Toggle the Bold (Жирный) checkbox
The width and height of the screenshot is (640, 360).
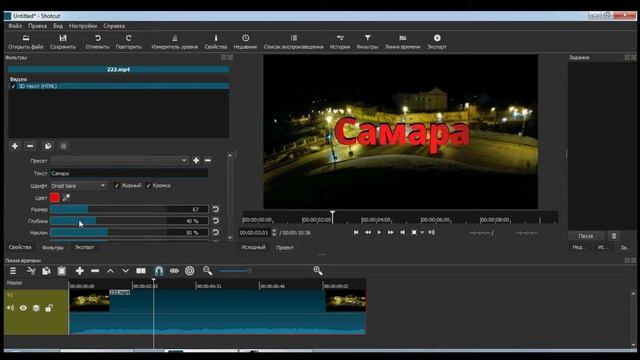[x=127, y=186]
